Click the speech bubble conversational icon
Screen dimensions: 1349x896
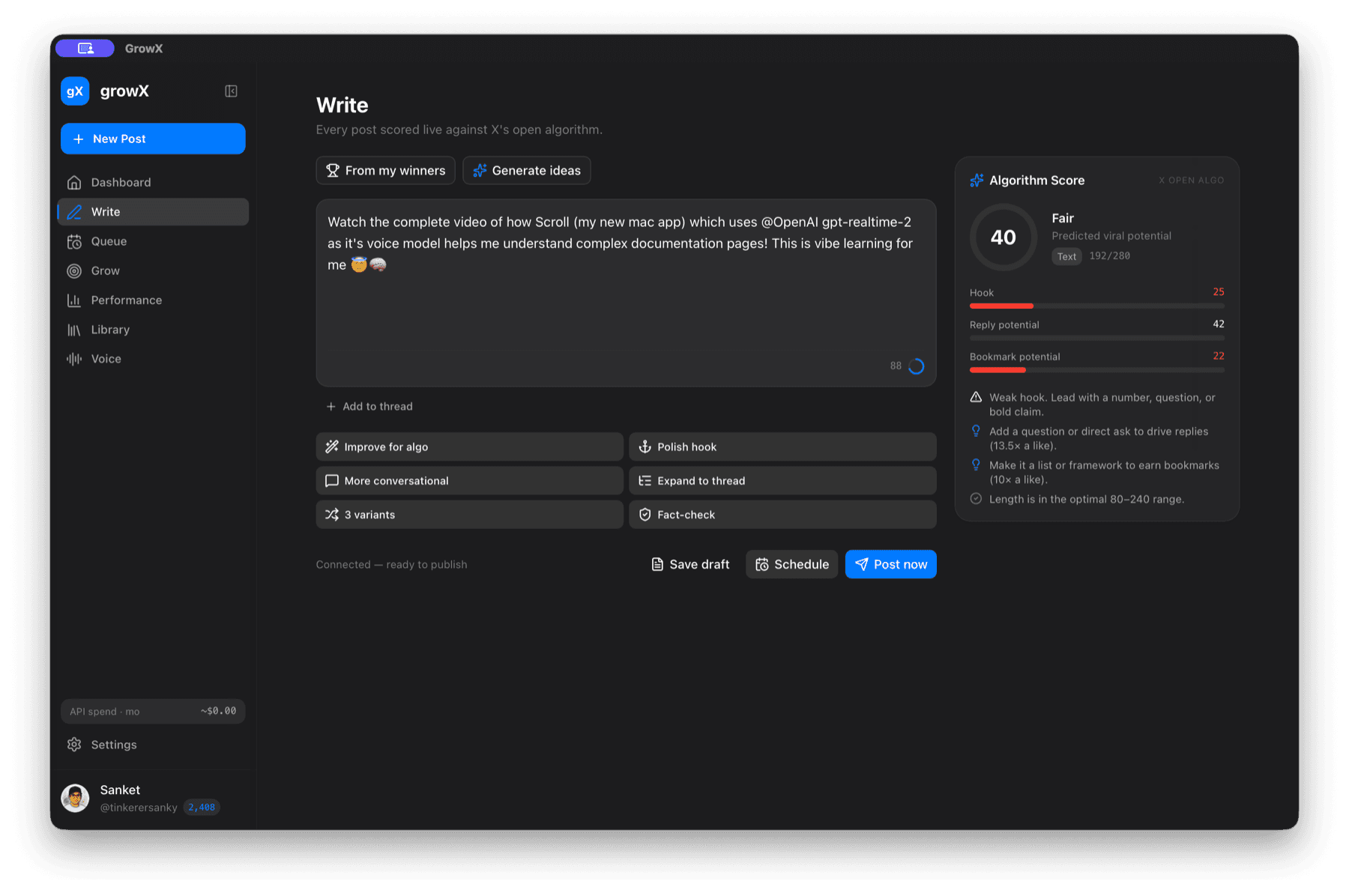pyautogui.click(x=332, y=481)
